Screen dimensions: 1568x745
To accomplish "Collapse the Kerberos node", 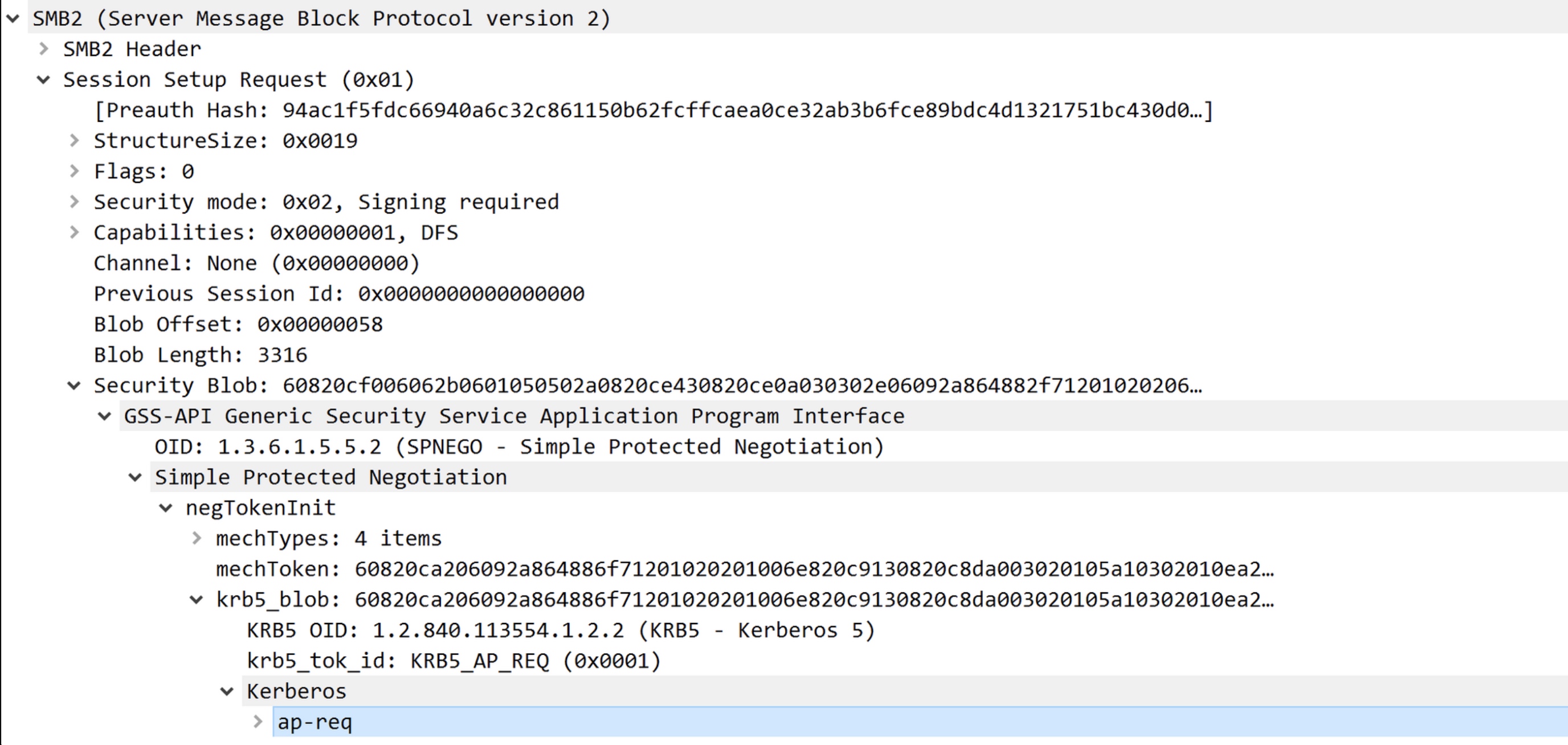I will tap(227, 691).
